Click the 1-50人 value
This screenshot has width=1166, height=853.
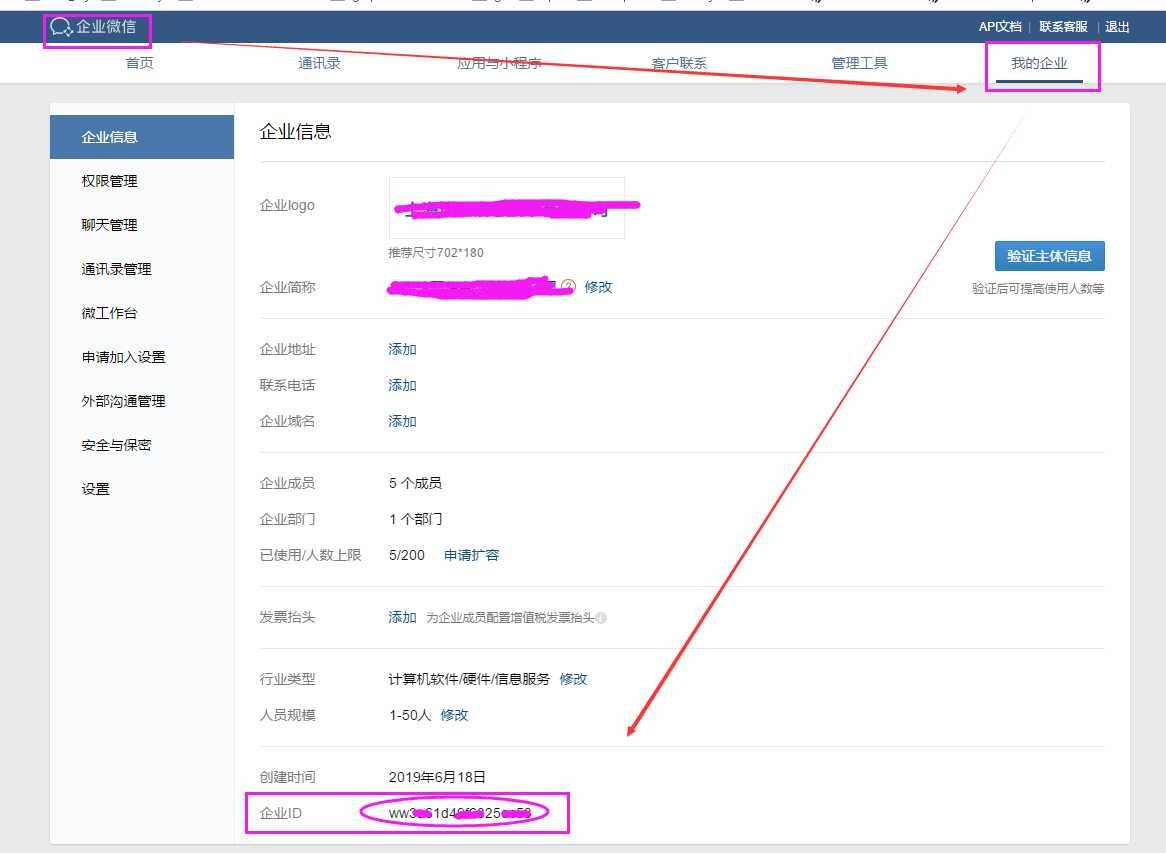[410, 715]
